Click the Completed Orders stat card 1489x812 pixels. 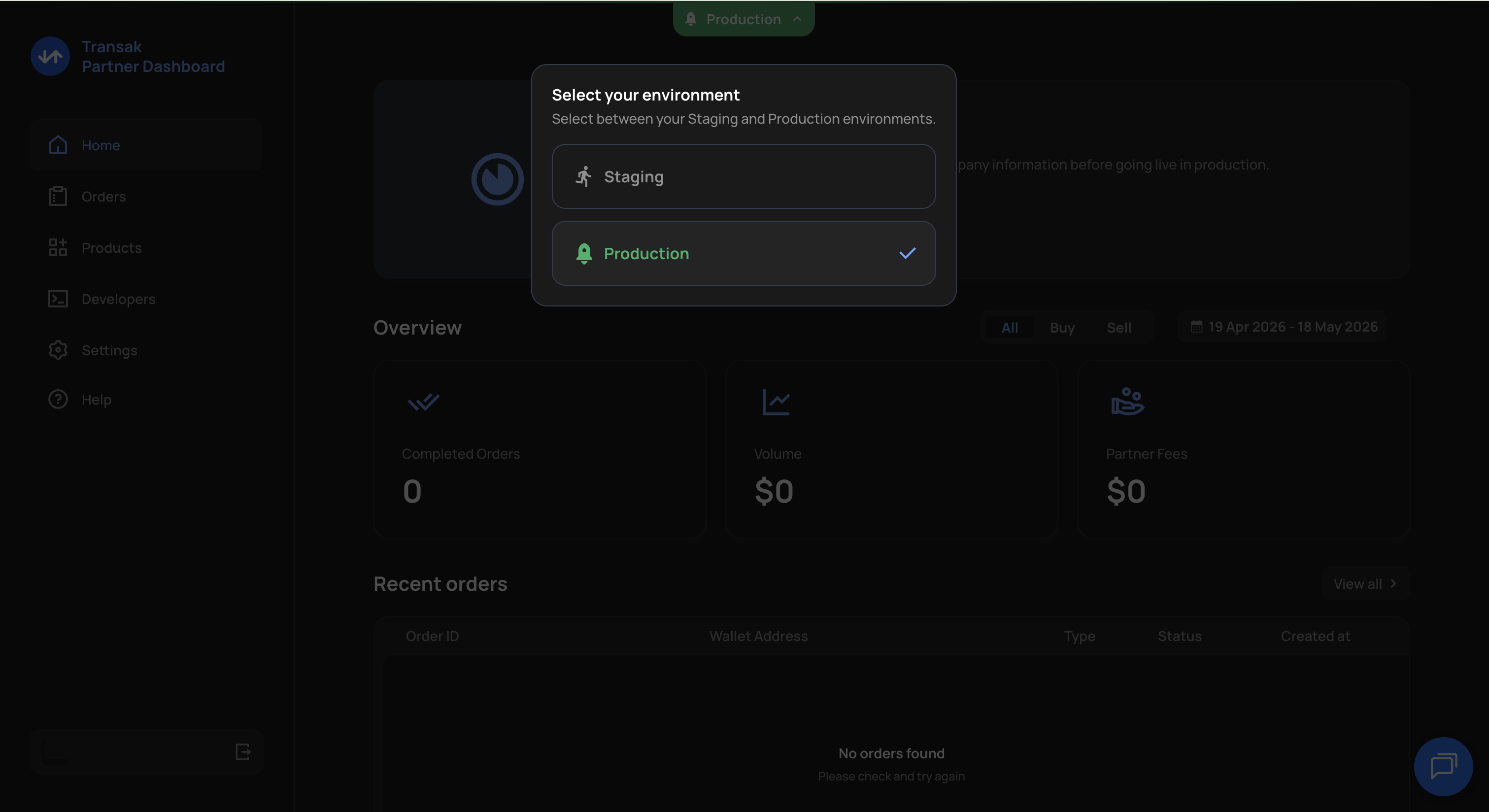coord(540,449)
